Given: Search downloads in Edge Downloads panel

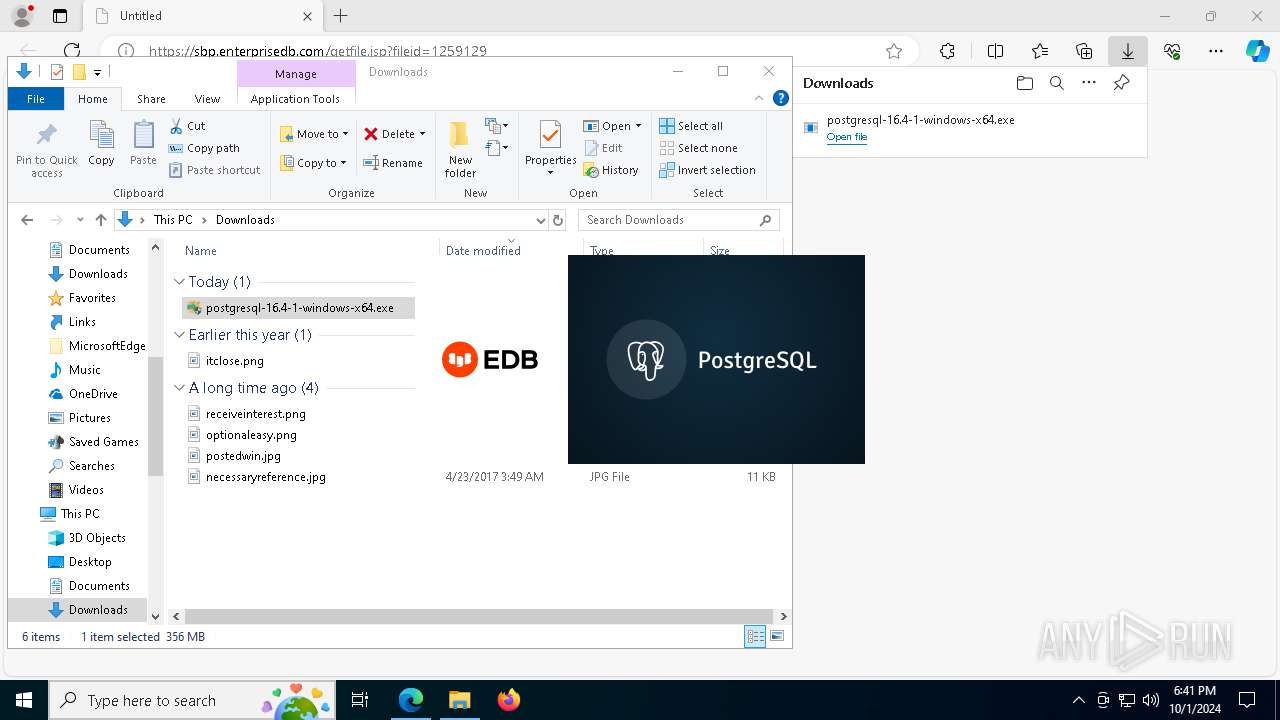Looking at the screenshot, I should click(x=1056, y=83).
